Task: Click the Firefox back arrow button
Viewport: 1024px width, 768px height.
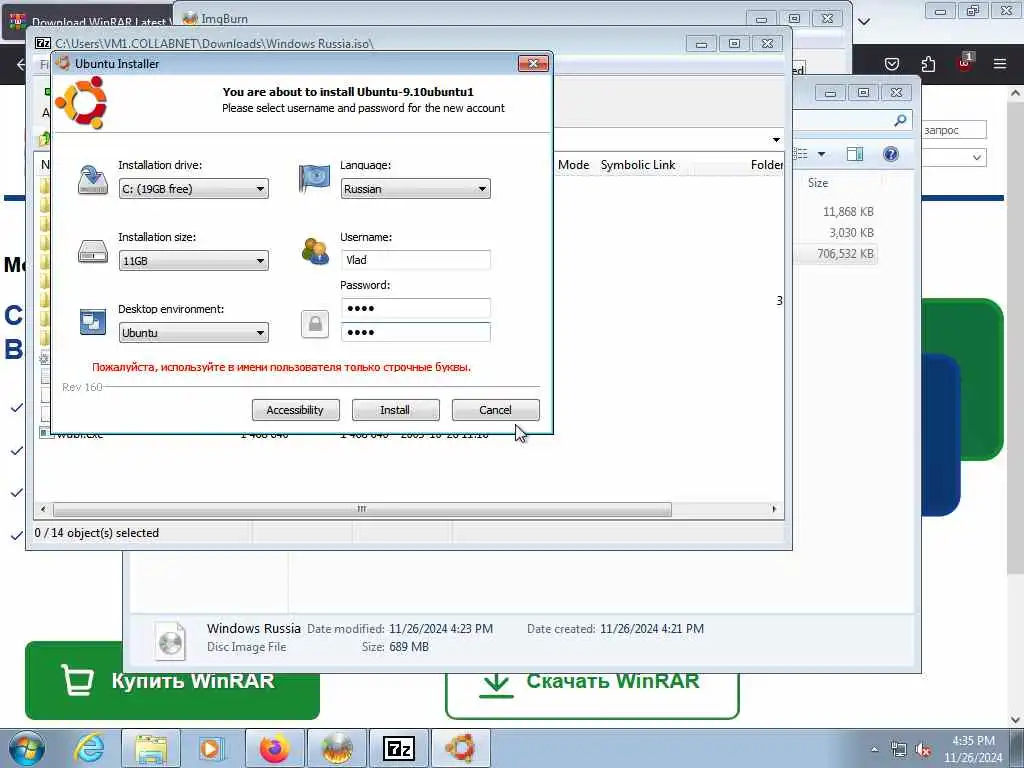Action: [x=21, y=64]
